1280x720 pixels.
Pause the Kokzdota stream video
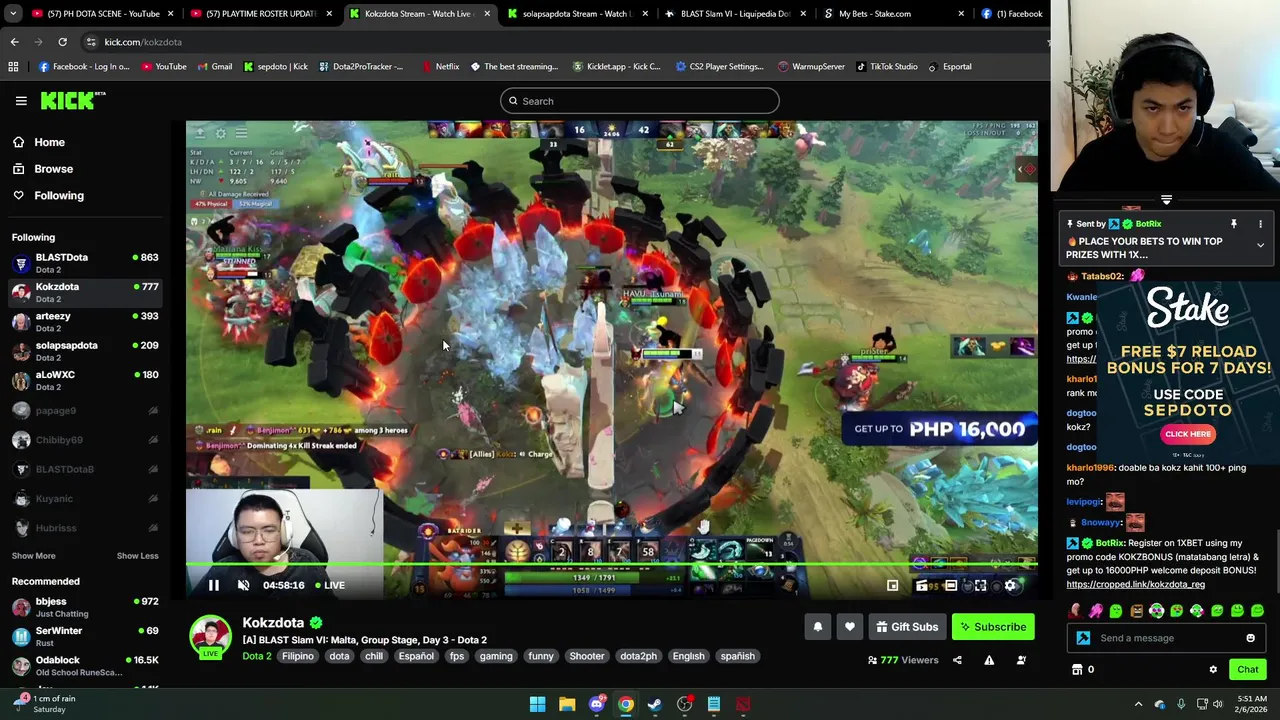pyautogui.click(x=213, y=585)
